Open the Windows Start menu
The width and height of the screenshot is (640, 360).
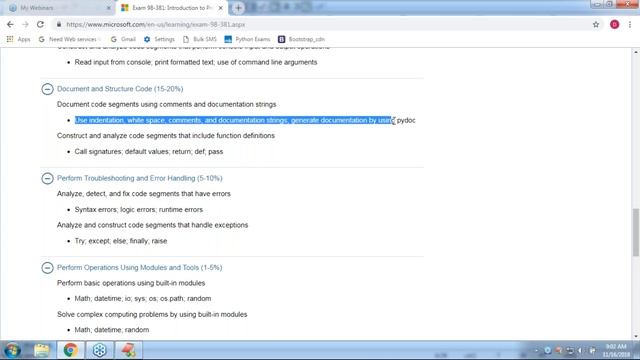point(13,350)
